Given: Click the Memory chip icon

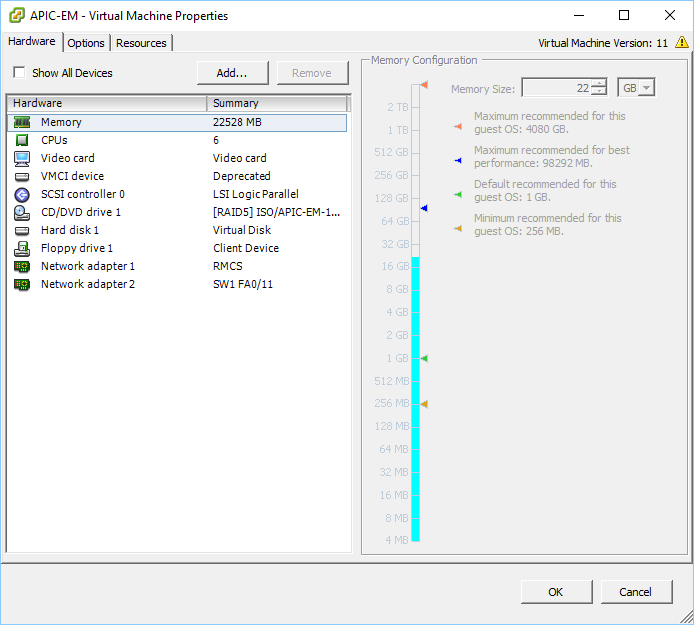Looking at the screenshot, I should click(22, 122).
